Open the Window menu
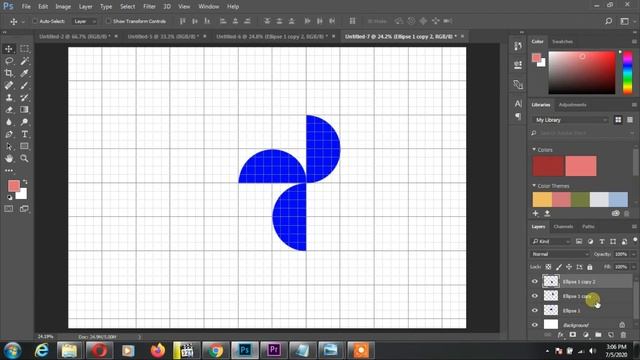The height and width of the screenshot is (360, 640). click(x=209, y=7)
